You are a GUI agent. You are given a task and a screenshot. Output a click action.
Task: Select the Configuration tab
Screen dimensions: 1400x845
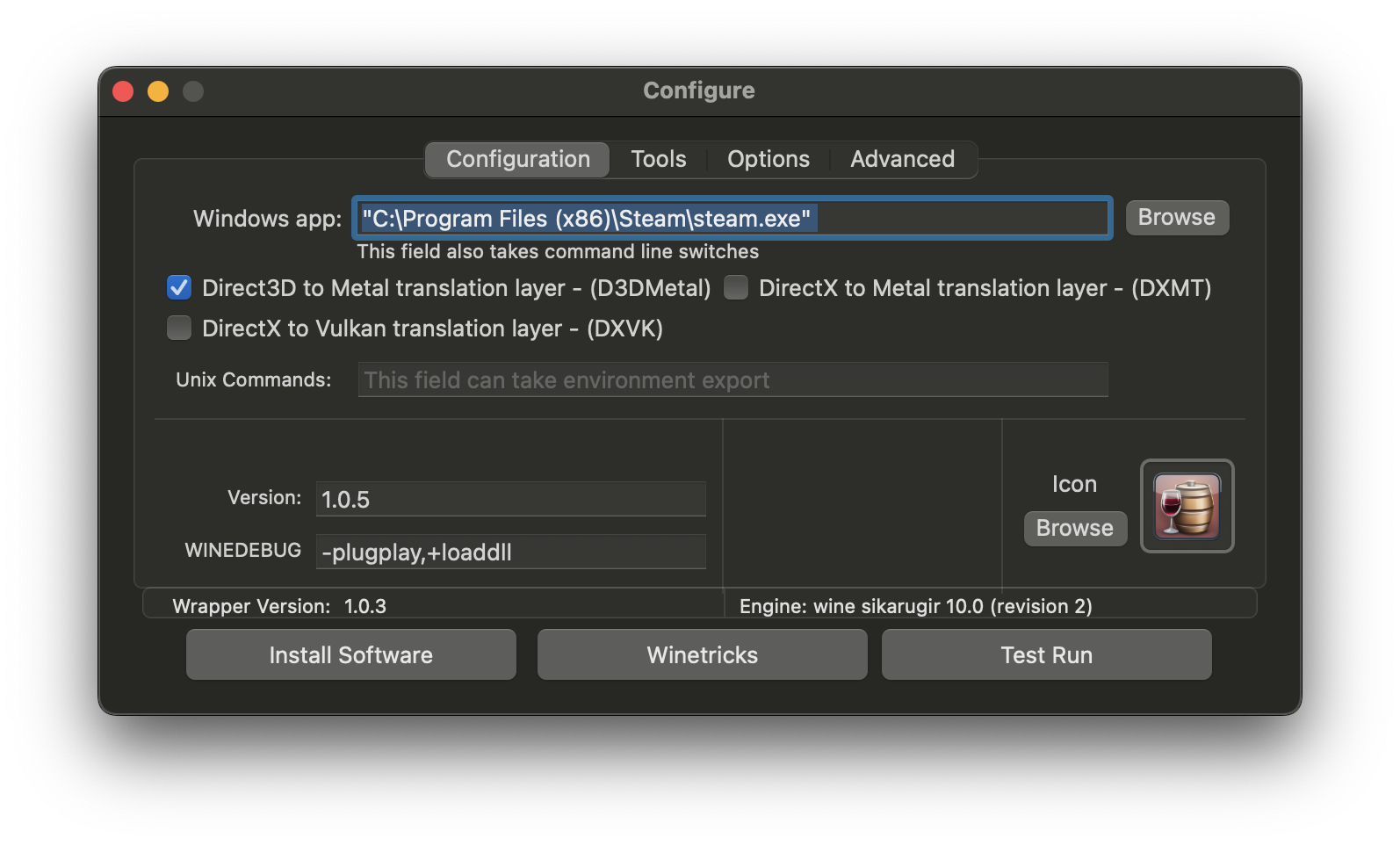click(x=517, y=159)
